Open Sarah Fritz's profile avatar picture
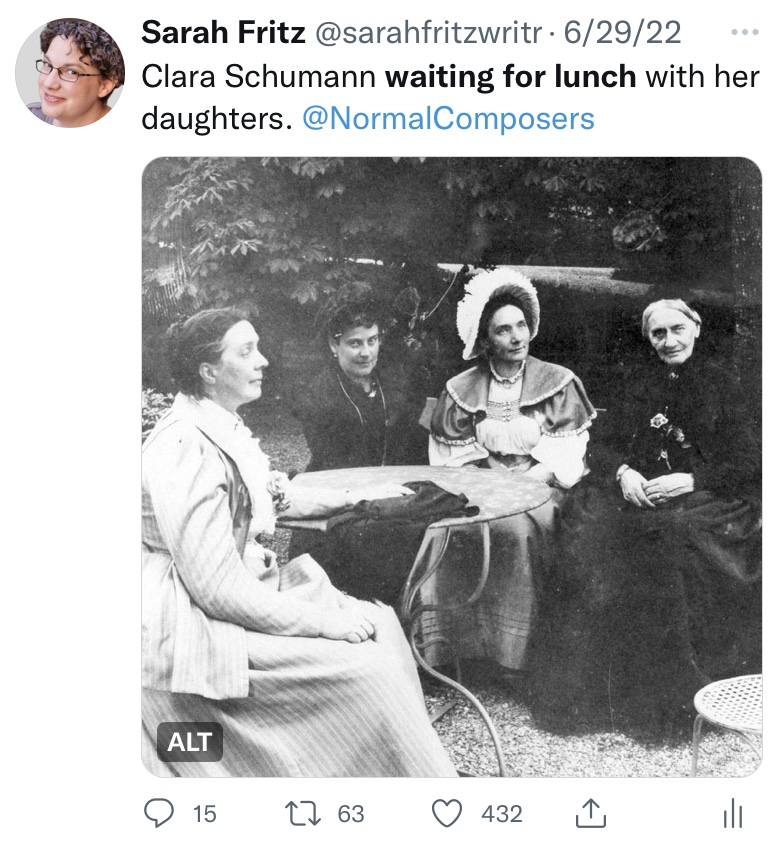 coord(70,72)
